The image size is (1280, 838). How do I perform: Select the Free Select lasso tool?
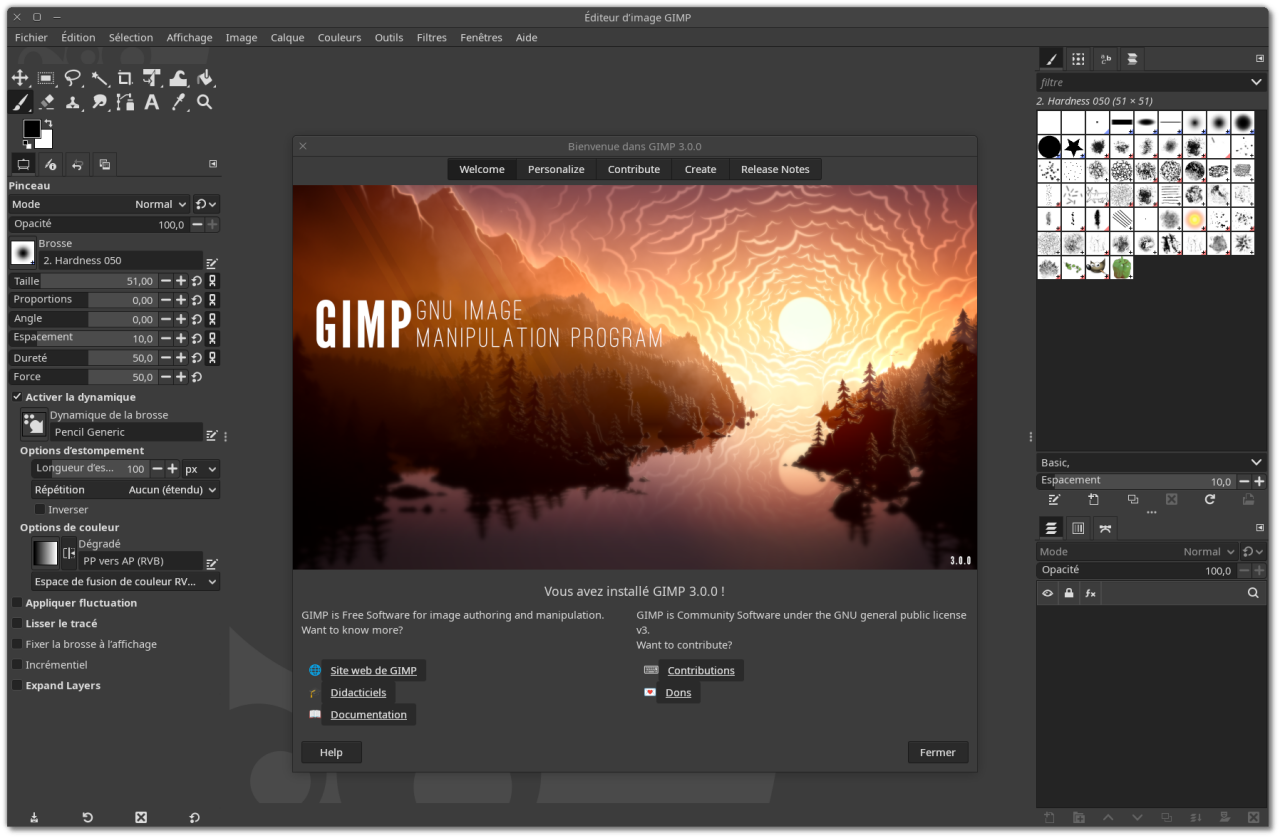(73, 78)
